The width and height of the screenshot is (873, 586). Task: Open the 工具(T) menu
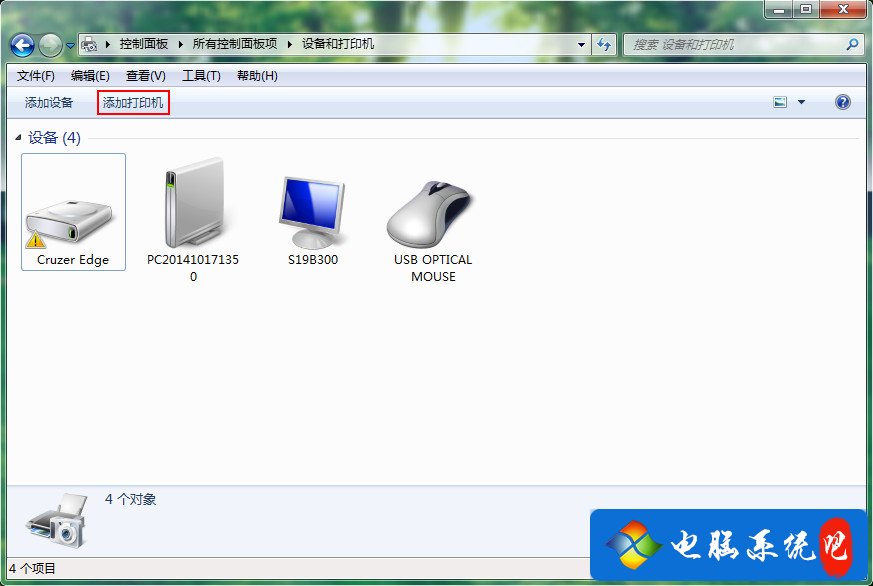[x=201, y=76]
